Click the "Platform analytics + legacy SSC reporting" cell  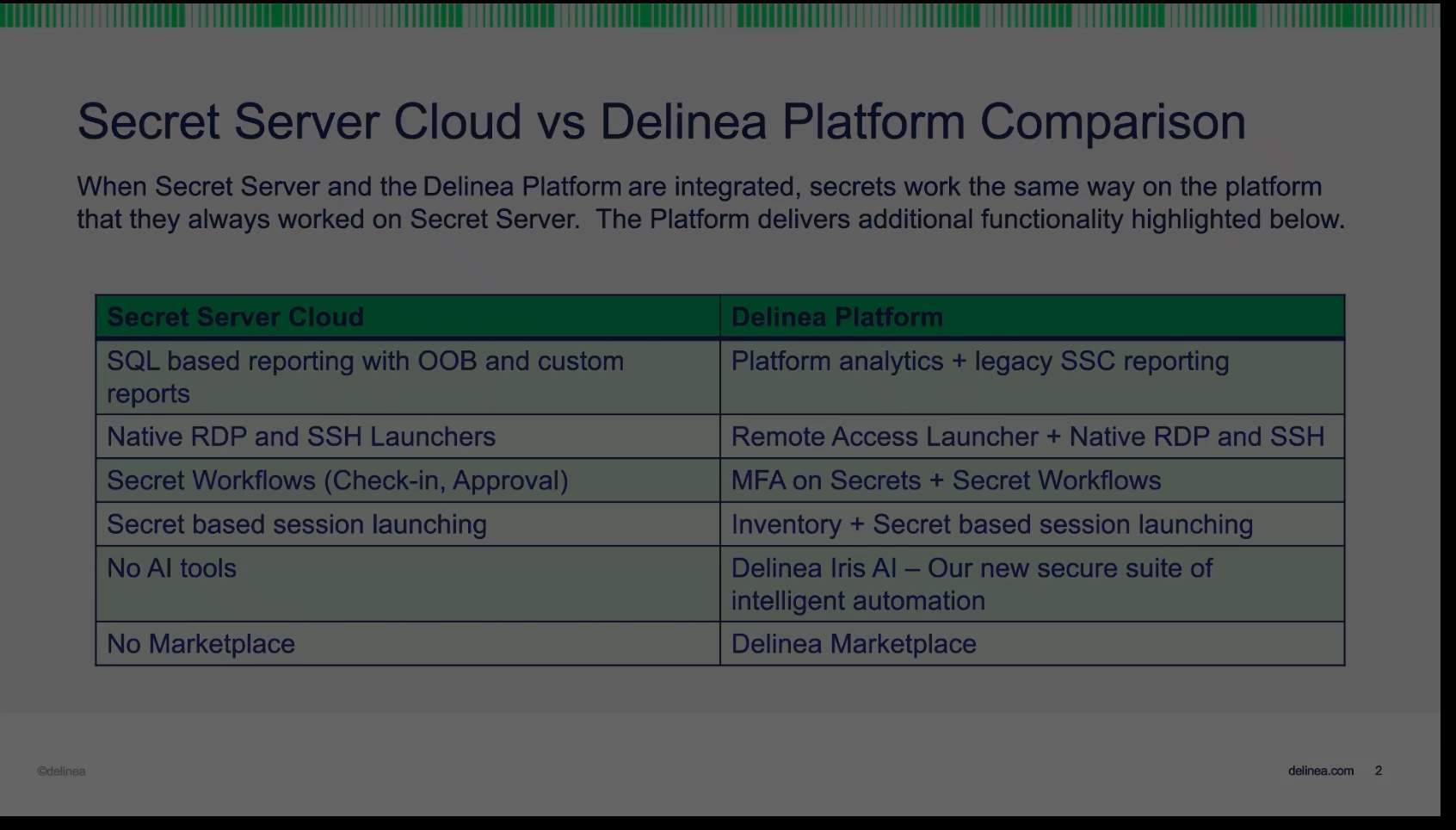[979, 362]
